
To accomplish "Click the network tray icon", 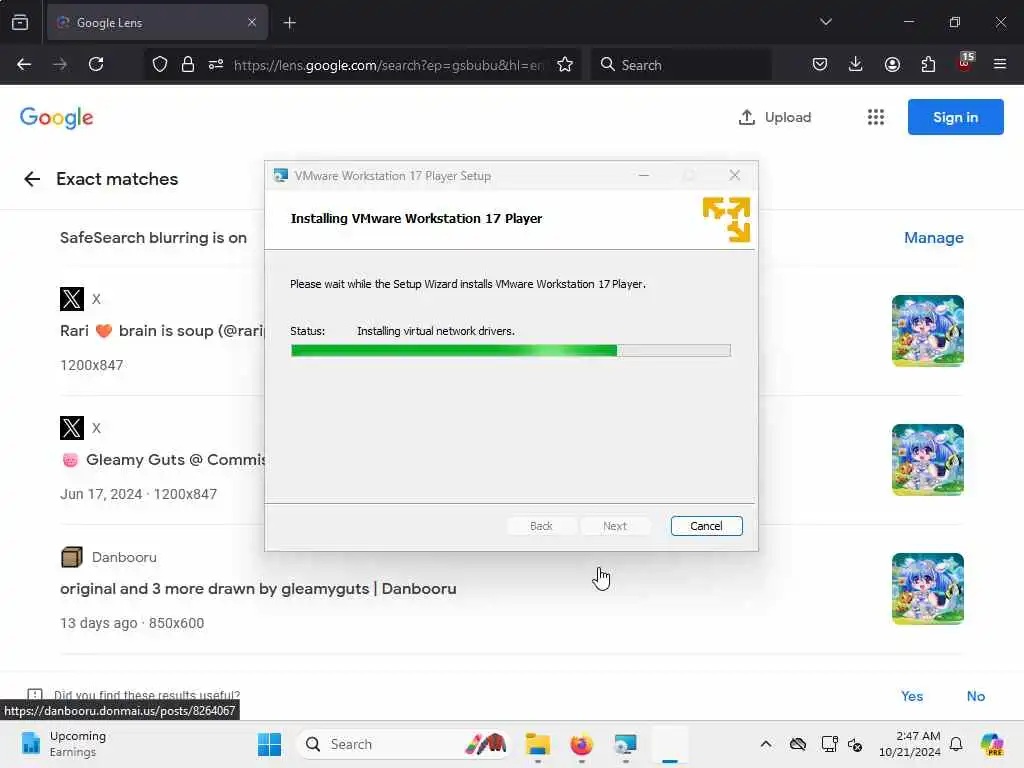I will point(829,744).
